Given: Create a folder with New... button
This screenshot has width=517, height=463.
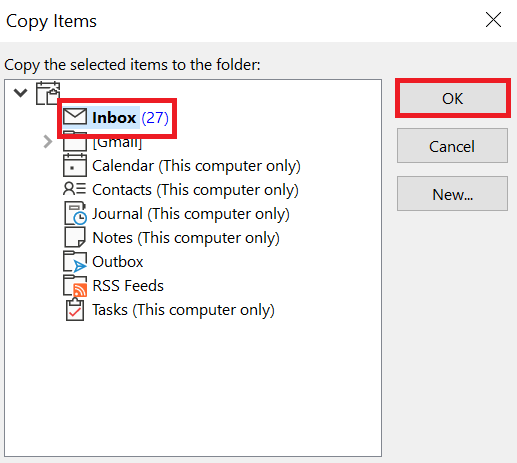Looking at the screenshot, I should [452, 194].
